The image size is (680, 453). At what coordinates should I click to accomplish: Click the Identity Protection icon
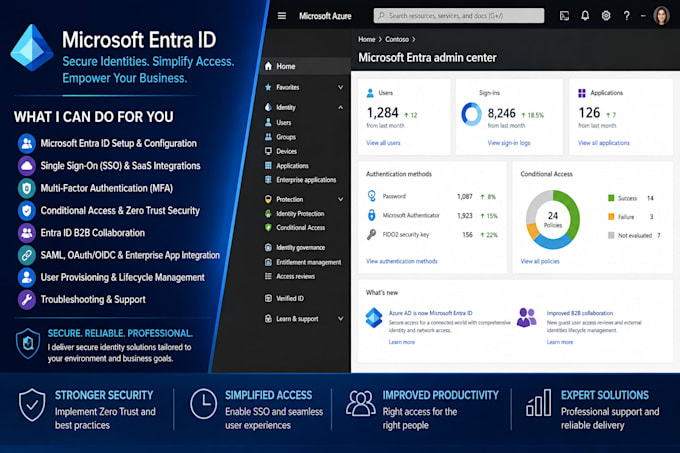tap(268, 213)
